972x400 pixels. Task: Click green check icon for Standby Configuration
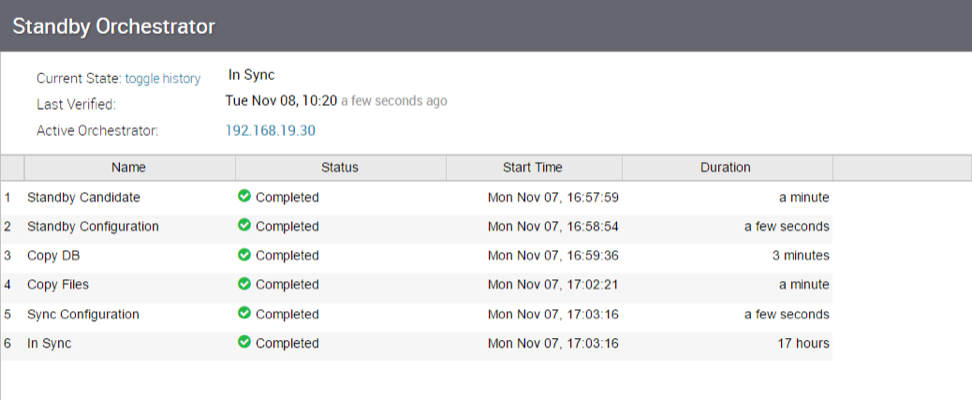pyautogui.click(x=244, y=226)
